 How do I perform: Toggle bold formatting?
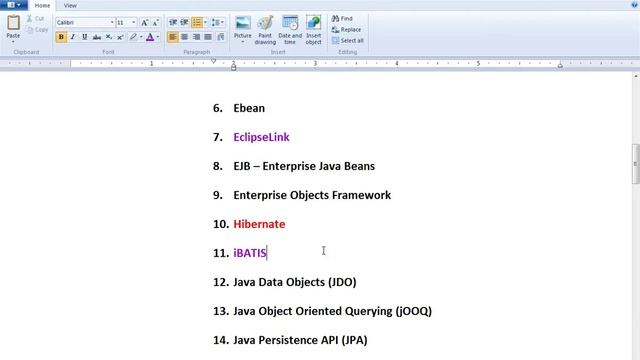pos(61,37)
